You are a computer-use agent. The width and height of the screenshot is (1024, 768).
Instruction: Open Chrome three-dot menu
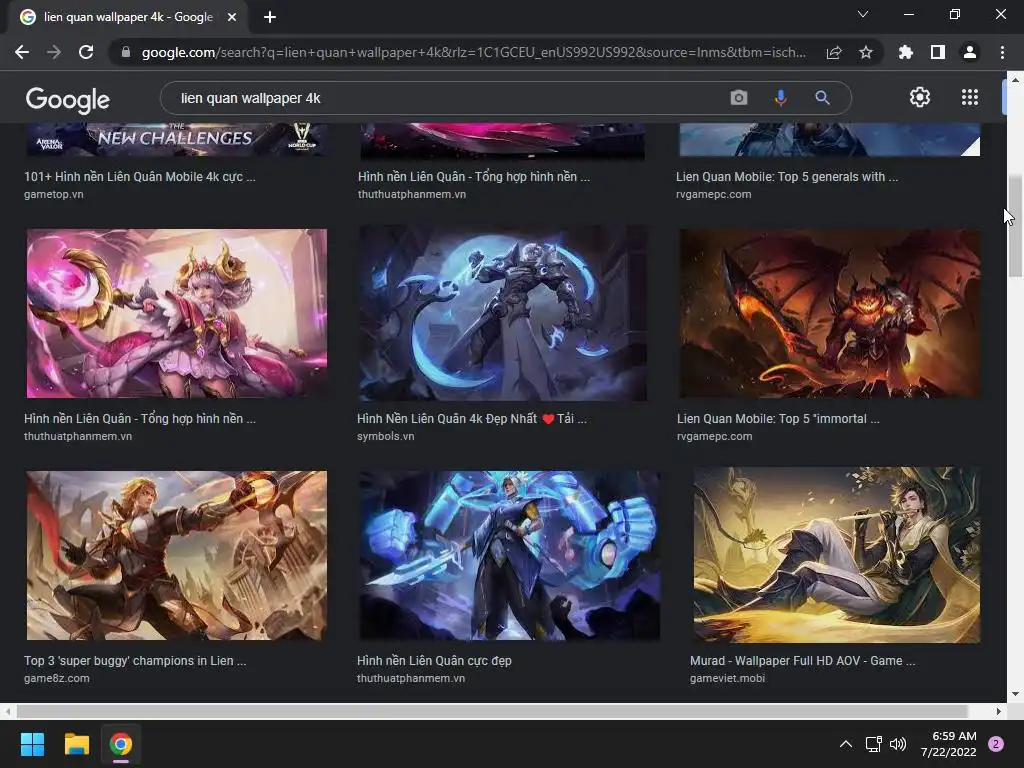coord(1002,52)
